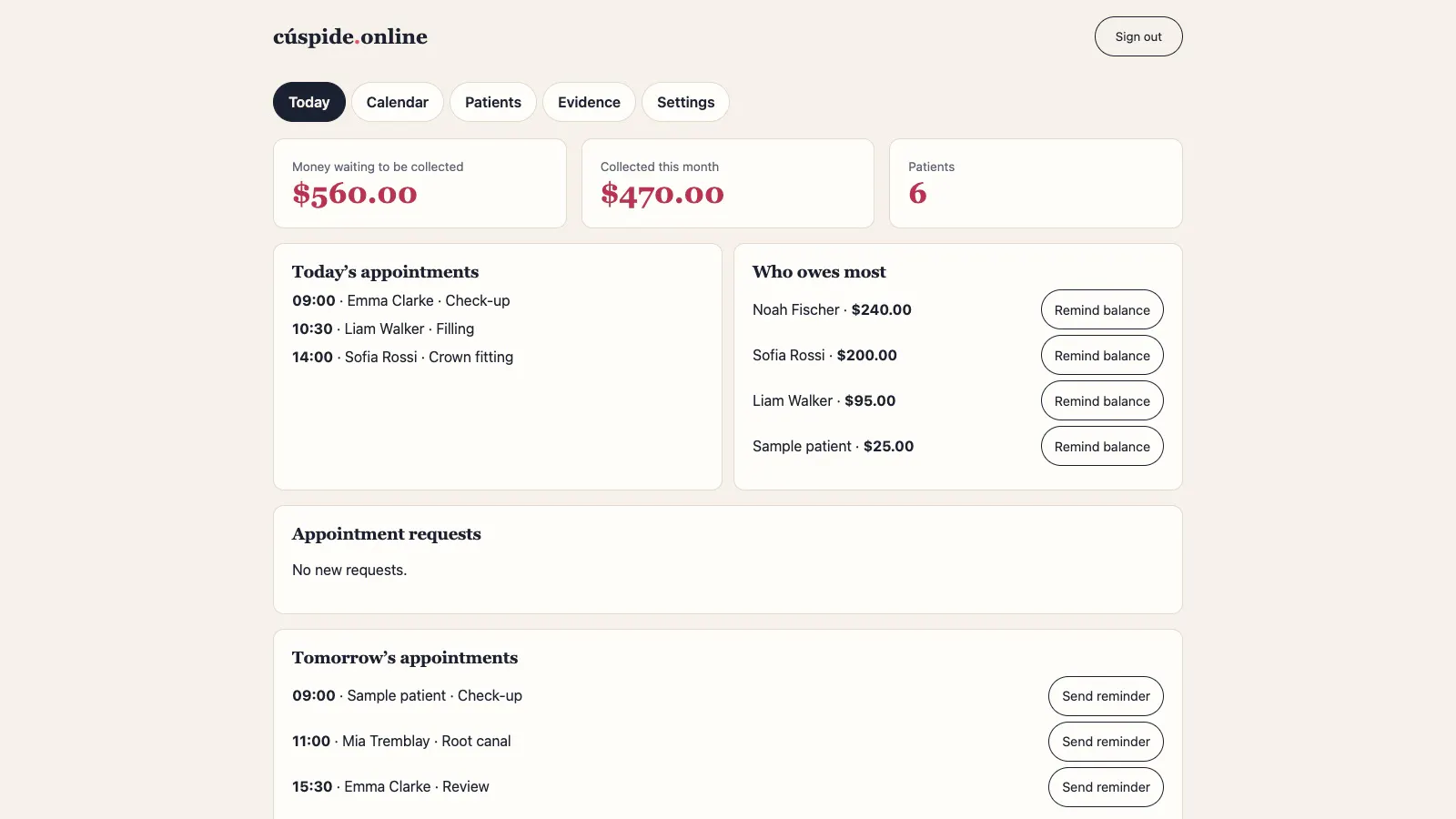Remind Sample patient of $25.00 balance
The height and width of the screenshot is (819, 1456).
[x=1102, y=446]
